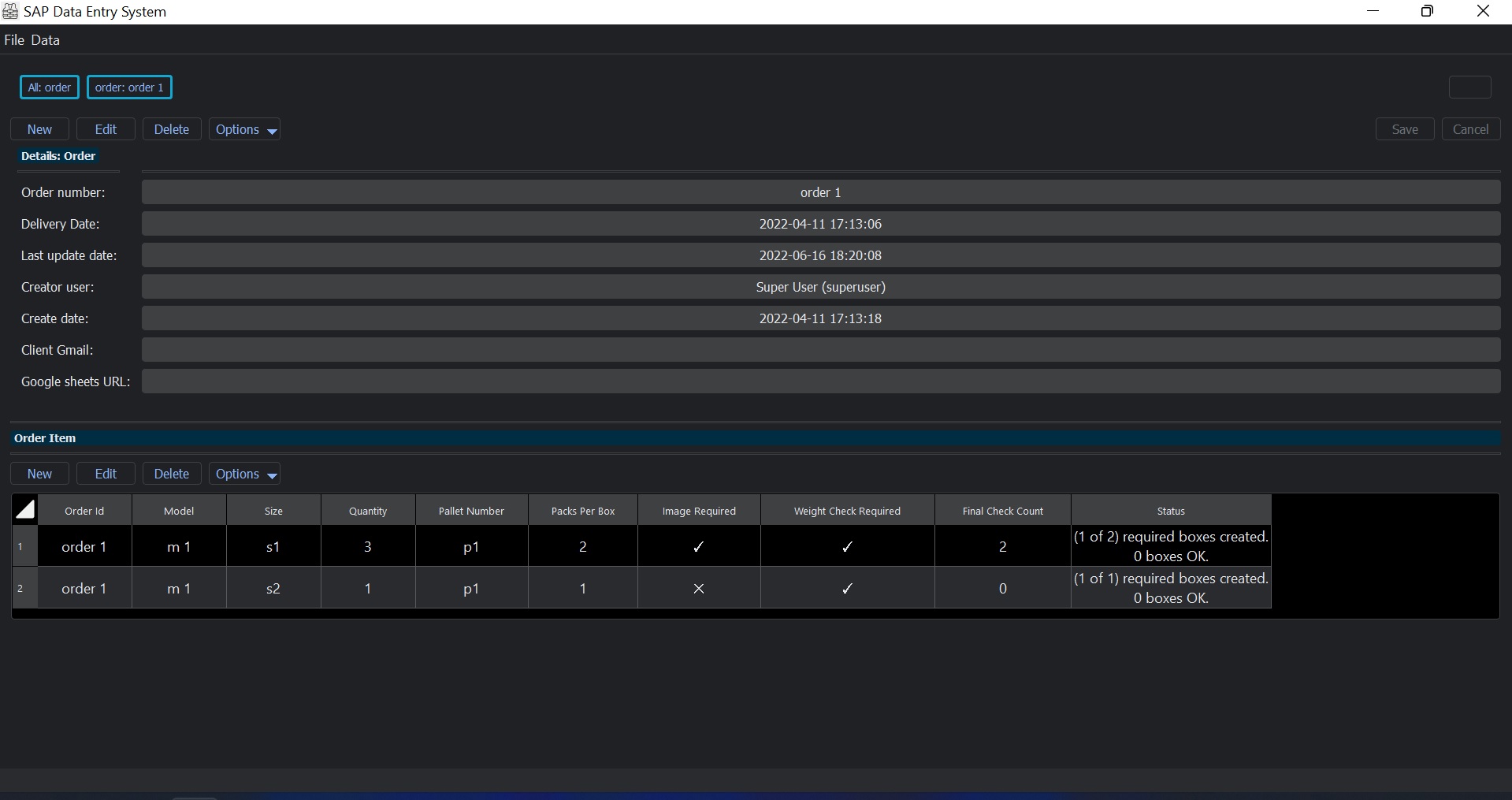Toggle Weight Check Required checkmark in s1 row

coord(847,546)
